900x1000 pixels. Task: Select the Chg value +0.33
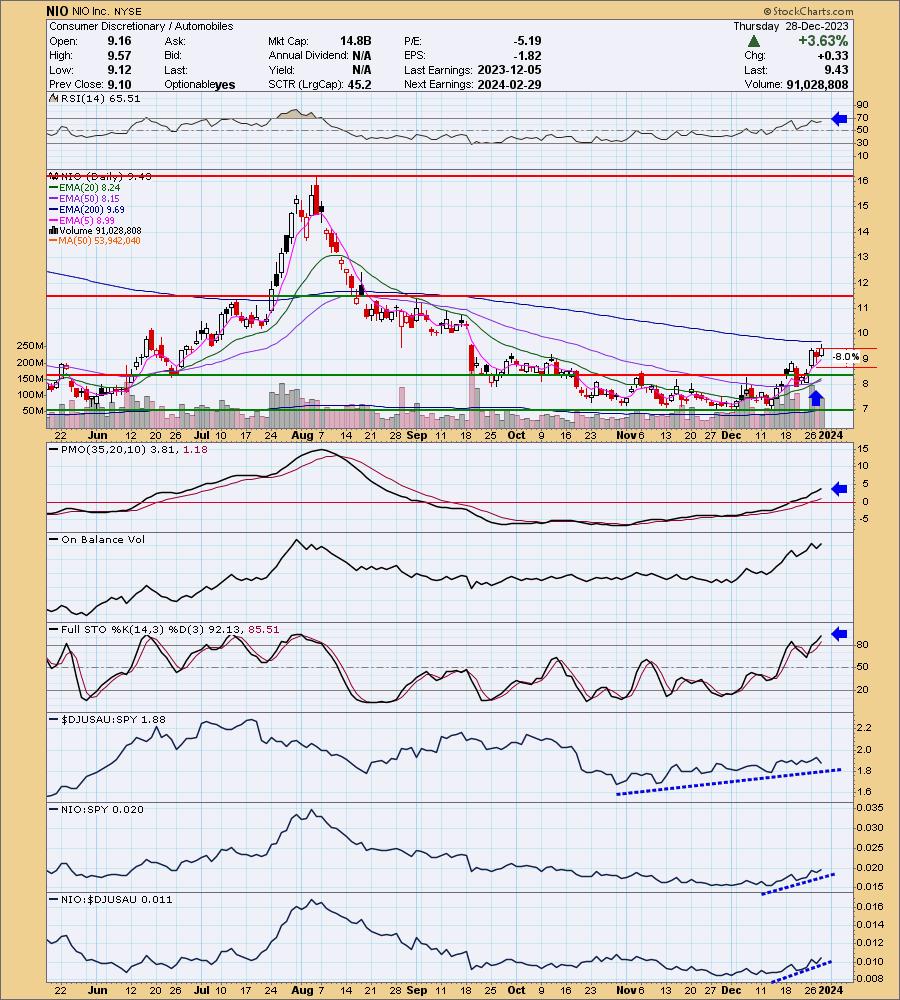pos(834,55)
